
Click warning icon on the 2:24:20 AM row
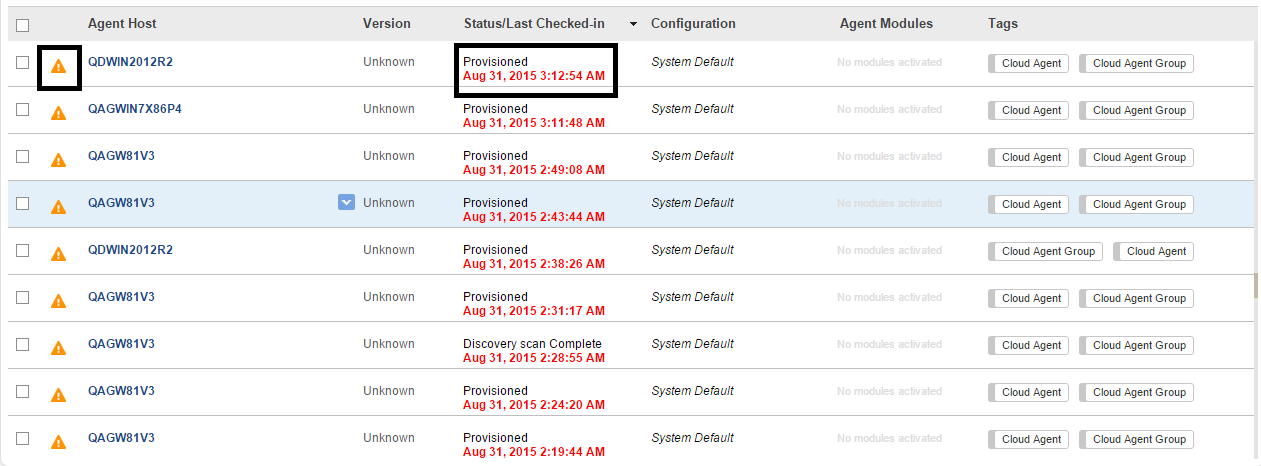tap(58, 395)
